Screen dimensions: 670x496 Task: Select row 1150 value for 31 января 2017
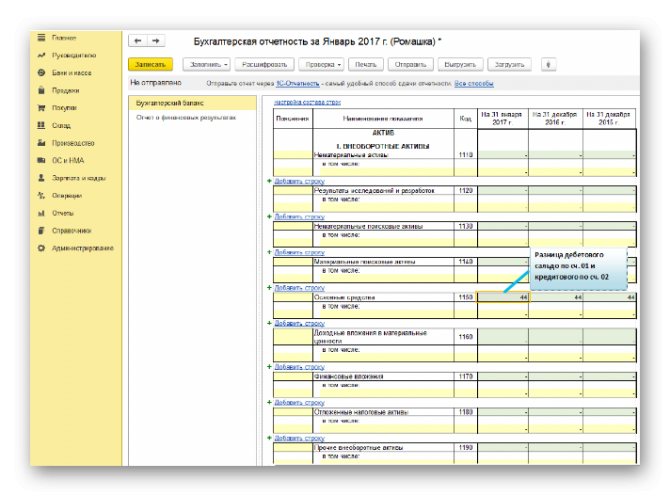[503, 297]
